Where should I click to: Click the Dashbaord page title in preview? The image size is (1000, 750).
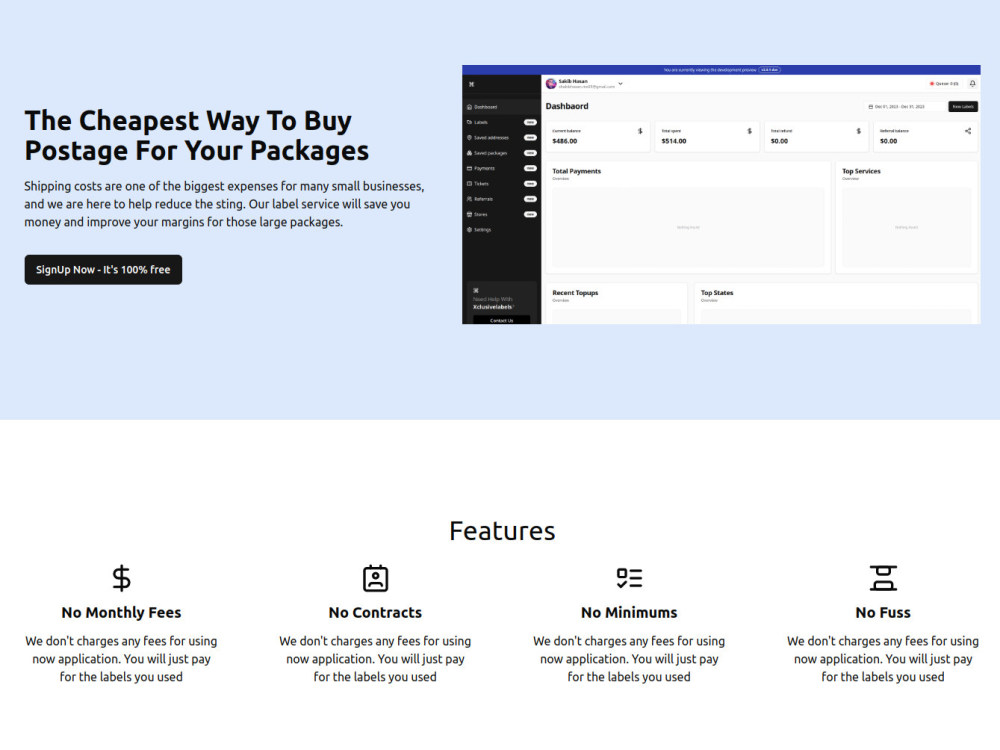click(567, 106)
